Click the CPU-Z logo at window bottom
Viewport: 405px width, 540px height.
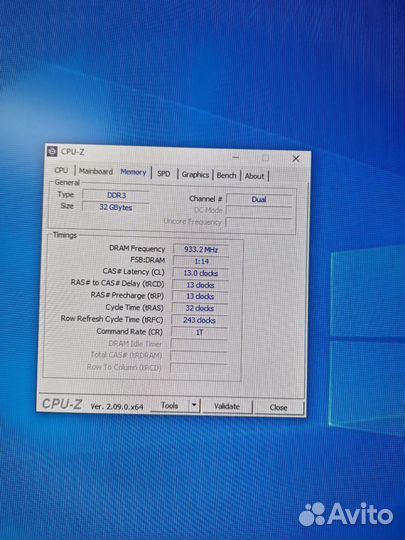[62, 404]
